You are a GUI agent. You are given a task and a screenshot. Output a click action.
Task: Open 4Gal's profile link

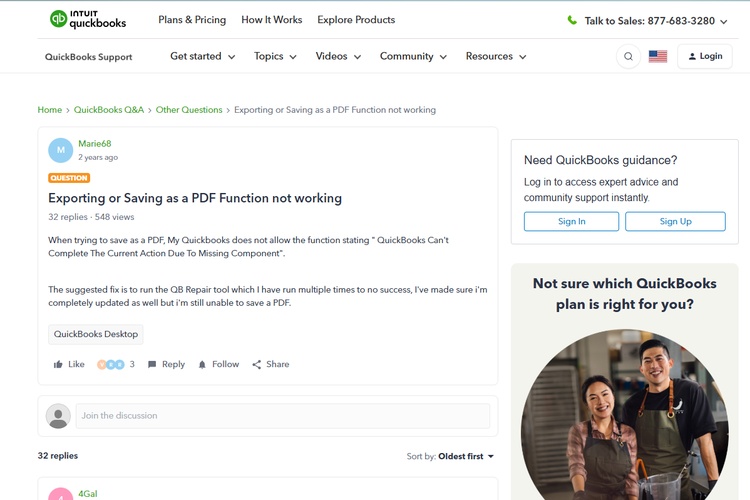pos(88,494)
